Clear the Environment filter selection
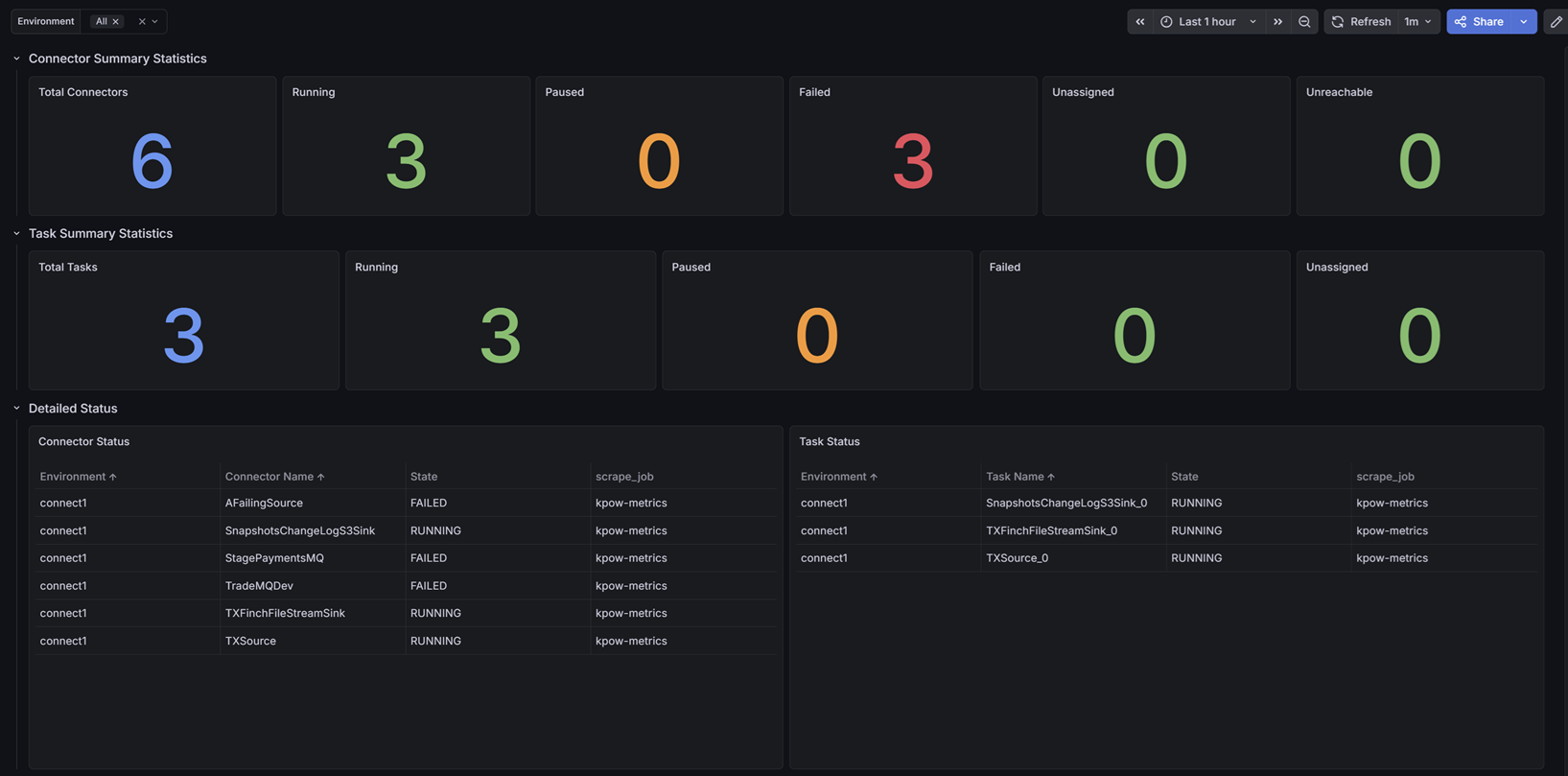The image size is (1568, 776). click(x=142, y=21)
